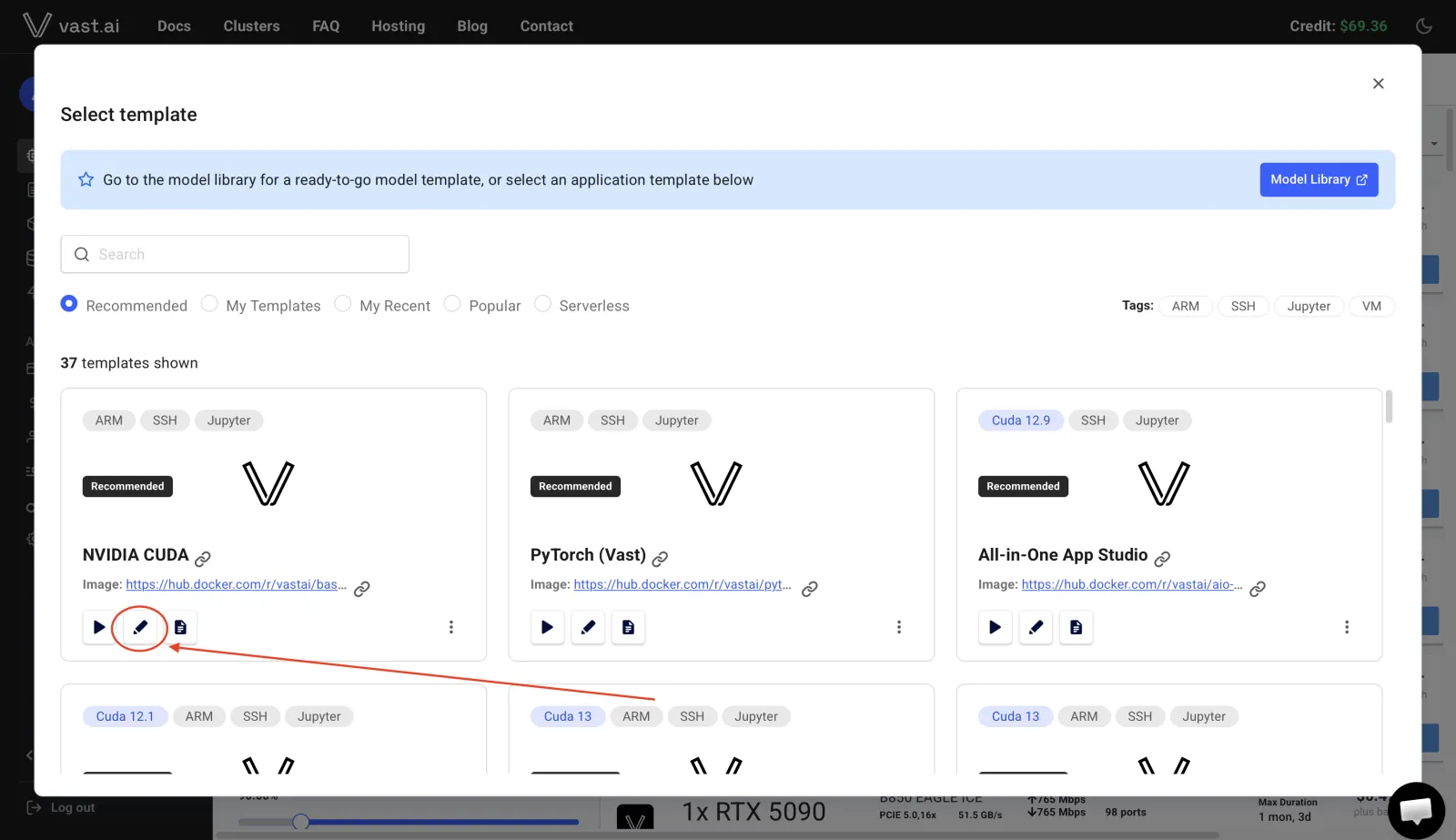Open the FAQ menu item
The height and width of the screenshot is (840, 1456).
(326, 26)
